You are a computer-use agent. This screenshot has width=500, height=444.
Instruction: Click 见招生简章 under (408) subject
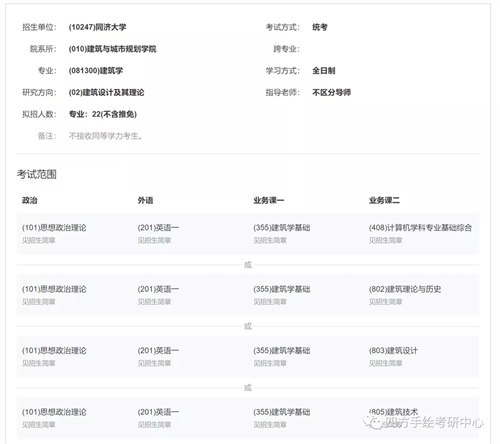(x=386, y=240)
